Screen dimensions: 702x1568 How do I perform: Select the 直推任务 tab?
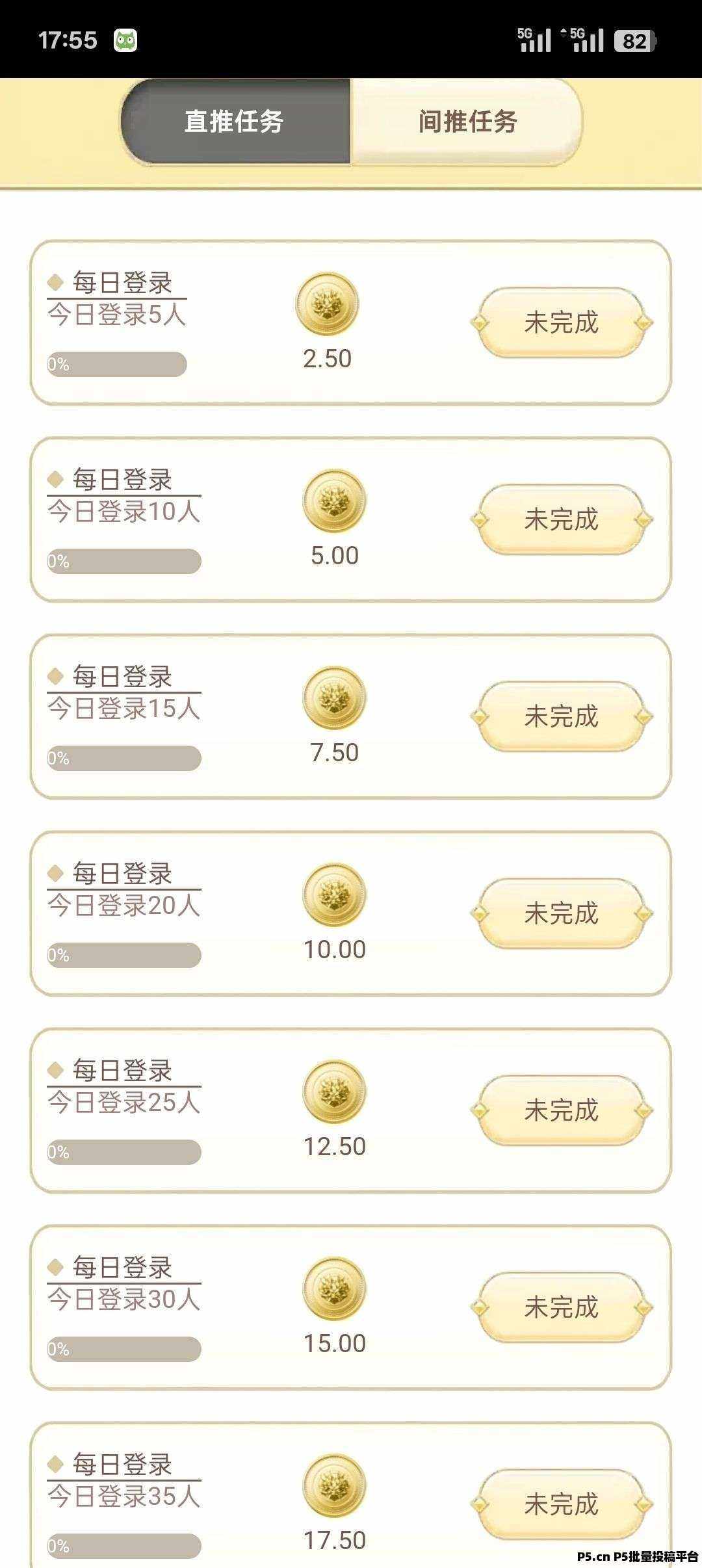coord(235,122)
